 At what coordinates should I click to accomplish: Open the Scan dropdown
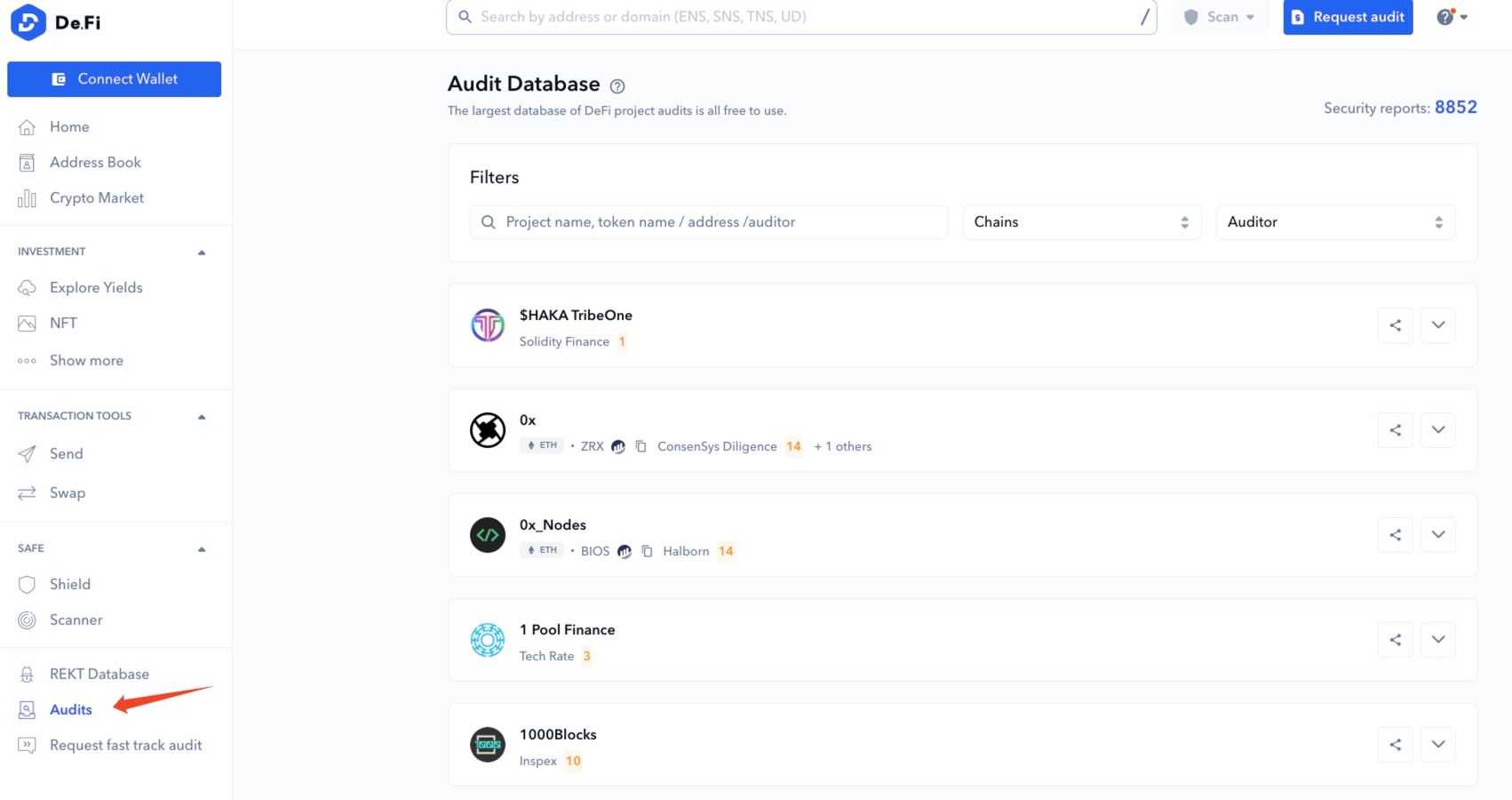click(1221, 17)
